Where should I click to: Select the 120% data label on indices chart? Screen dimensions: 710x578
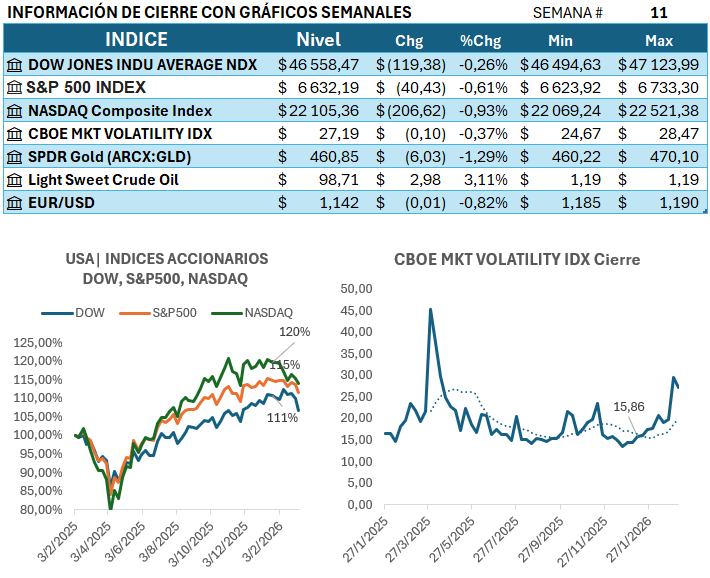click(x=295, y=331)
